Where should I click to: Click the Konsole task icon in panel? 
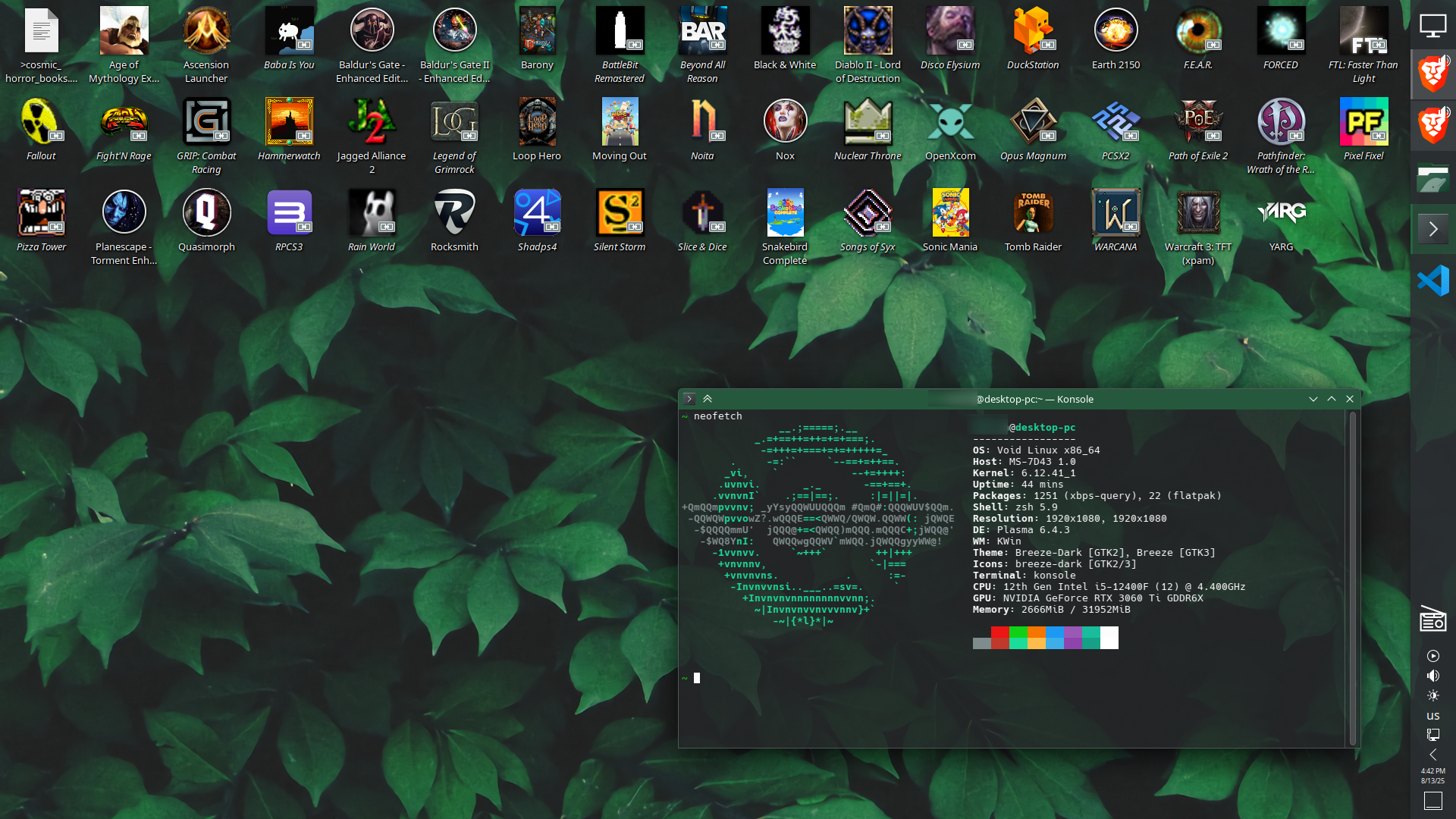coord(1432,228)
